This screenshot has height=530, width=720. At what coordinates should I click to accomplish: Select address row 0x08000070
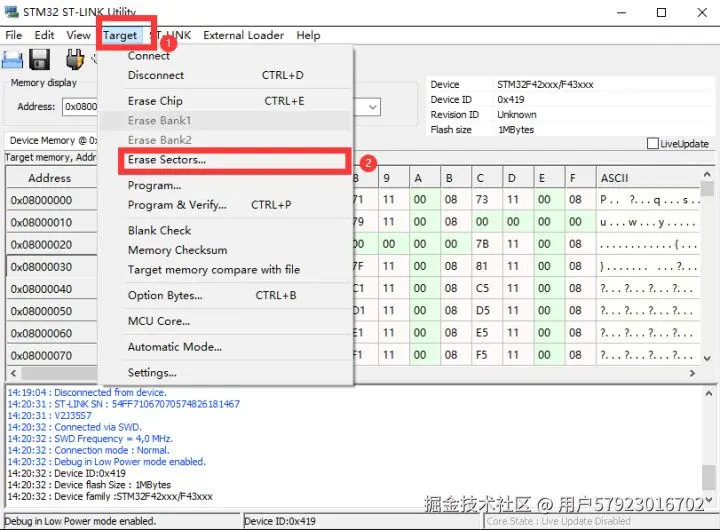click(x=51, y=355)
